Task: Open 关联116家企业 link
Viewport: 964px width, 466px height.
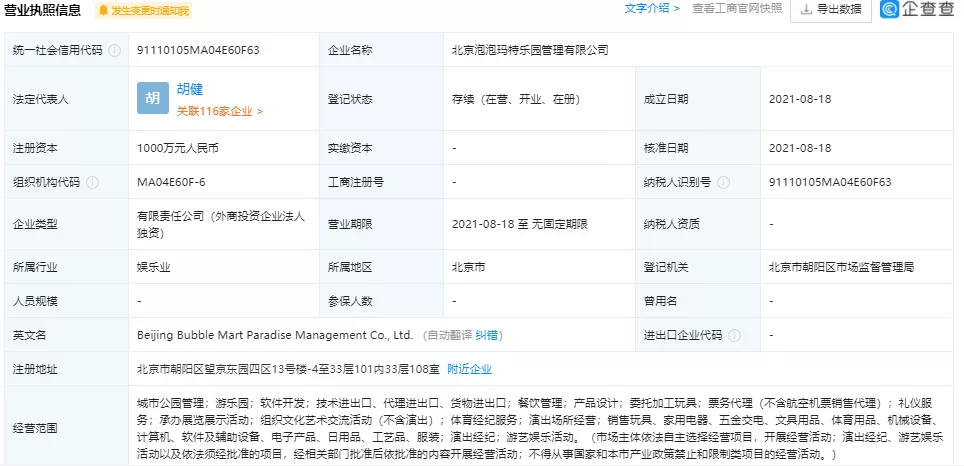Action: coord(220,111)
